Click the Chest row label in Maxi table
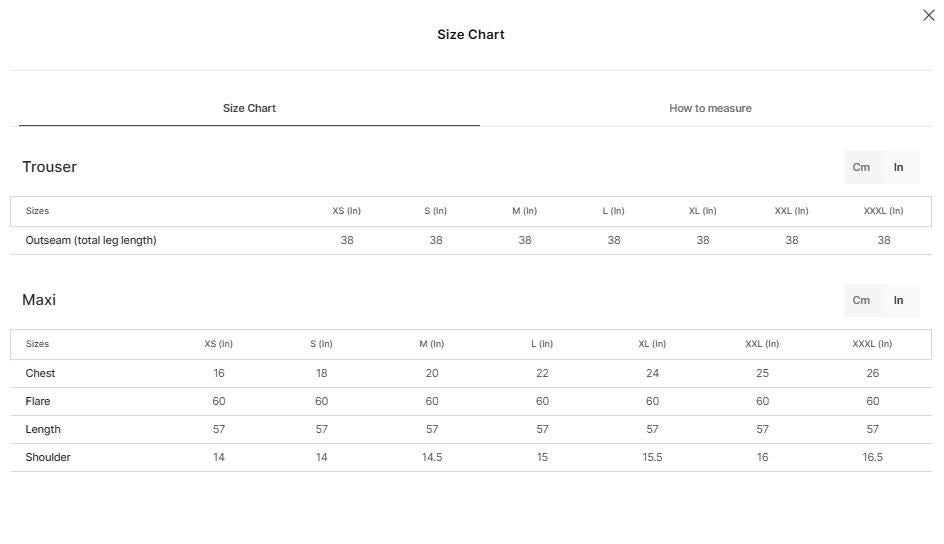944x544 pixels. (40, 373)
